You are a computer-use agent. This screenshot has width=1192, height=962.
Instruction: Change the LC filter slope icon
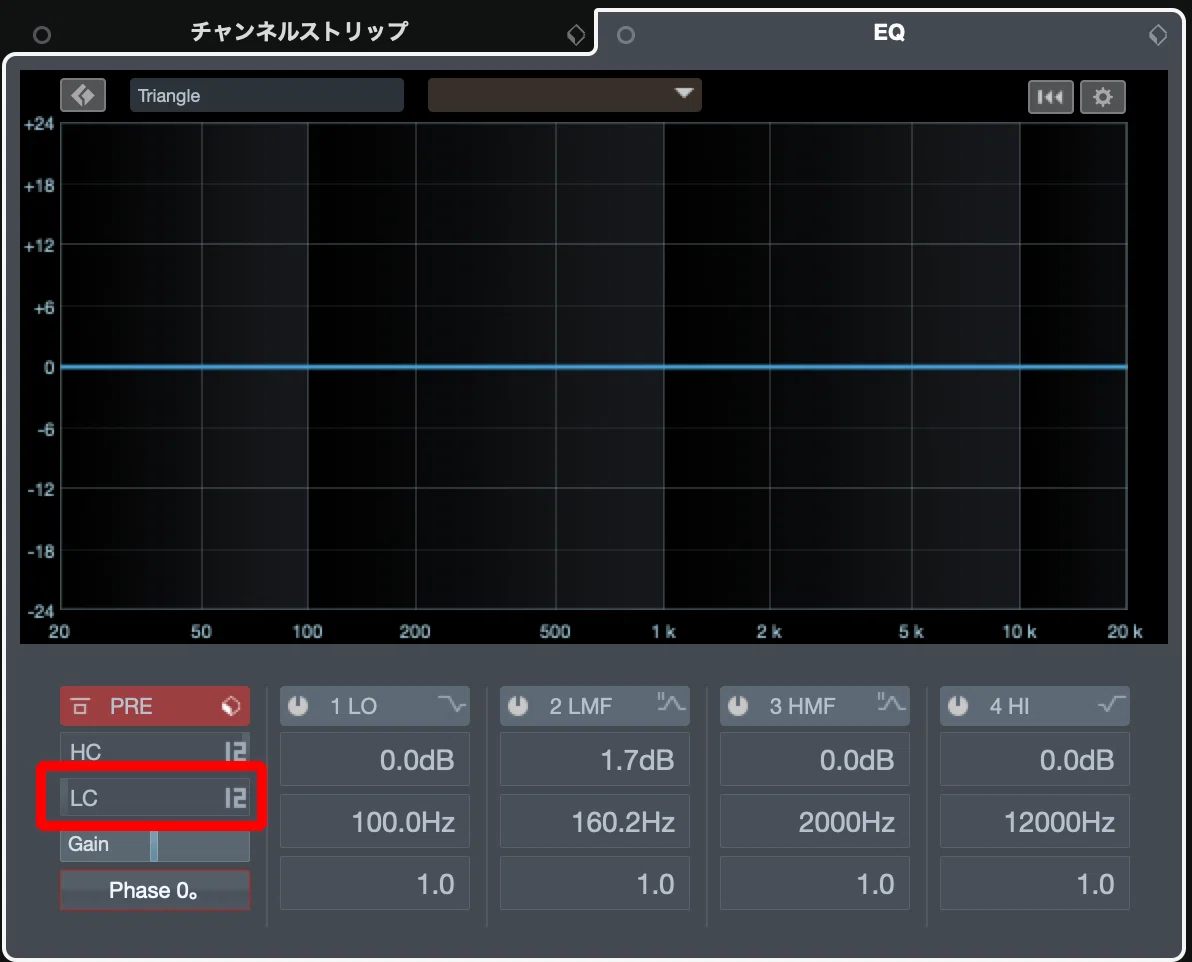(236, 798)
